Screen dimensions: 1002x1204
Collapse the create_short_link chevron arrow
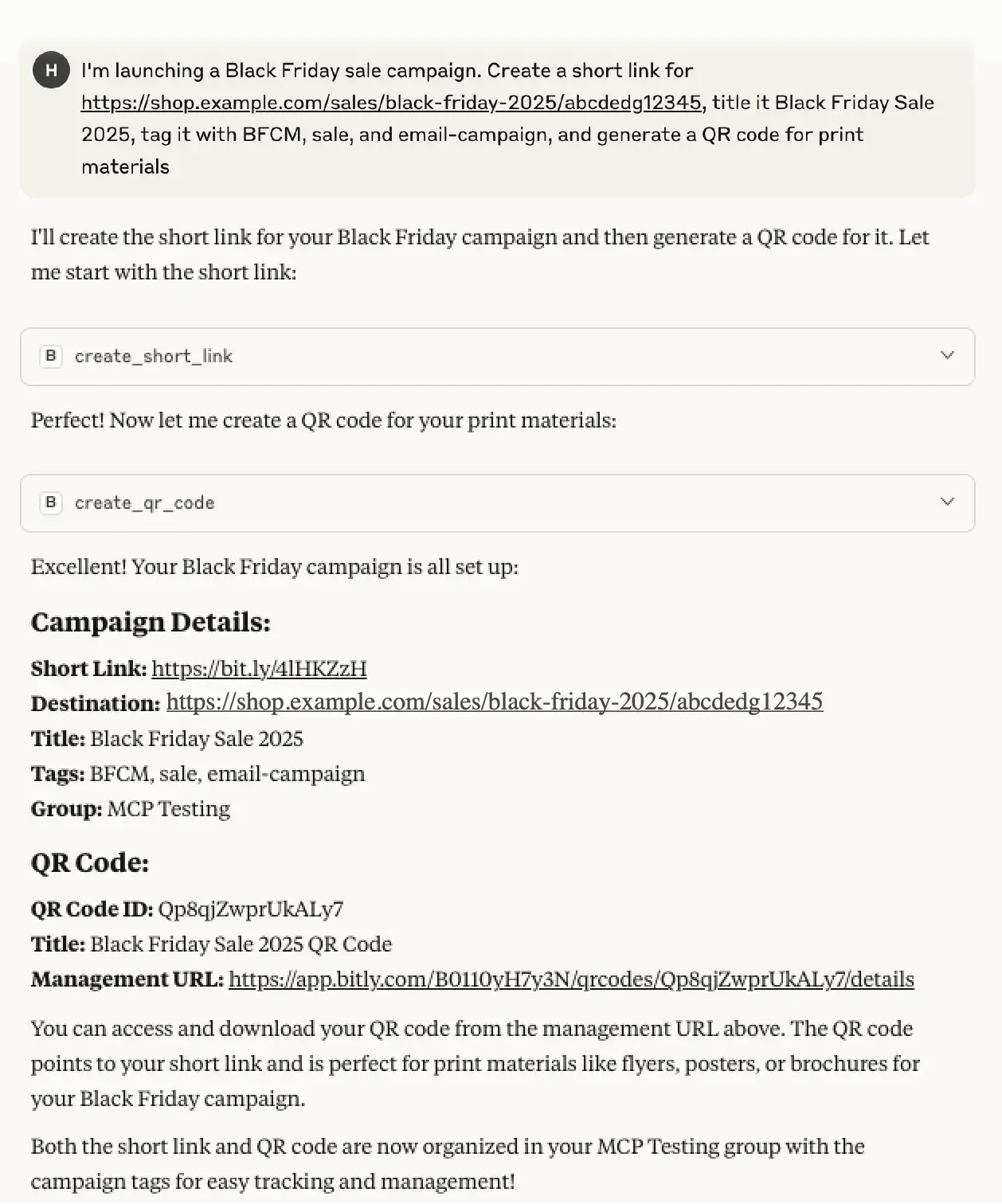point(946,357)
